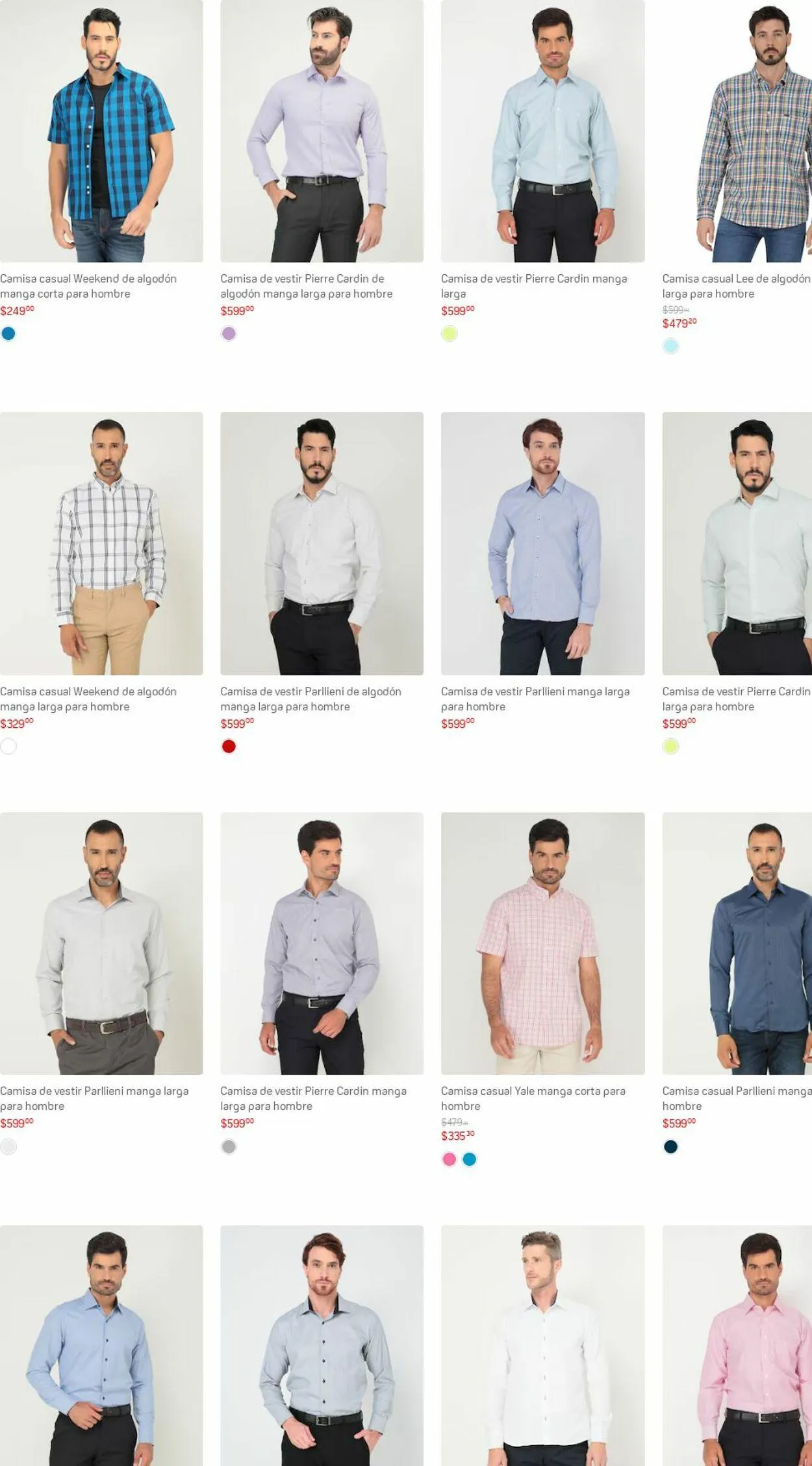View pink checkered Yale shirt image

tap(542, 944)
